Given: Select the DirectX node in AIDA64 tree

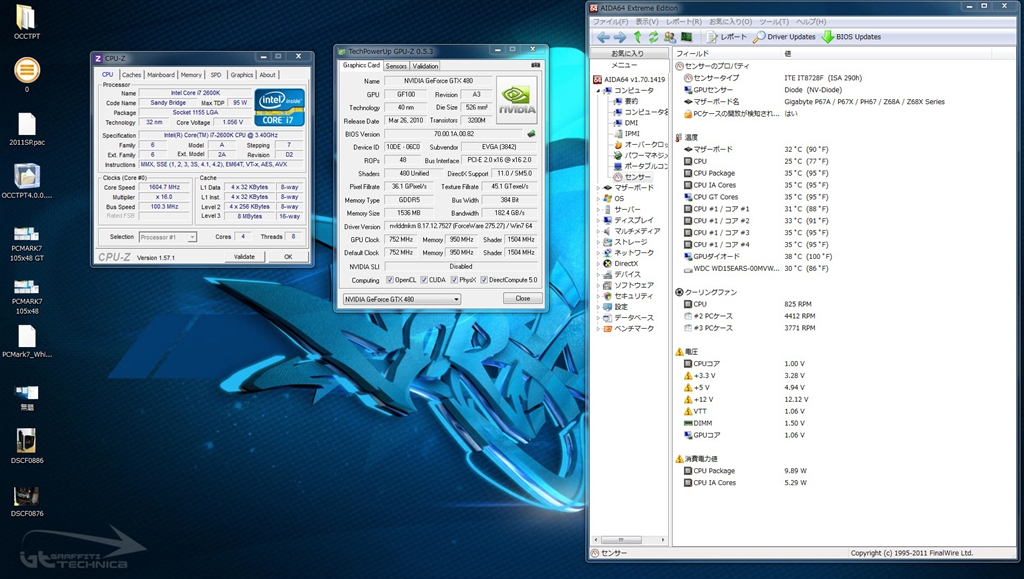Looking at the screenshot, I should tap(626, 263).
